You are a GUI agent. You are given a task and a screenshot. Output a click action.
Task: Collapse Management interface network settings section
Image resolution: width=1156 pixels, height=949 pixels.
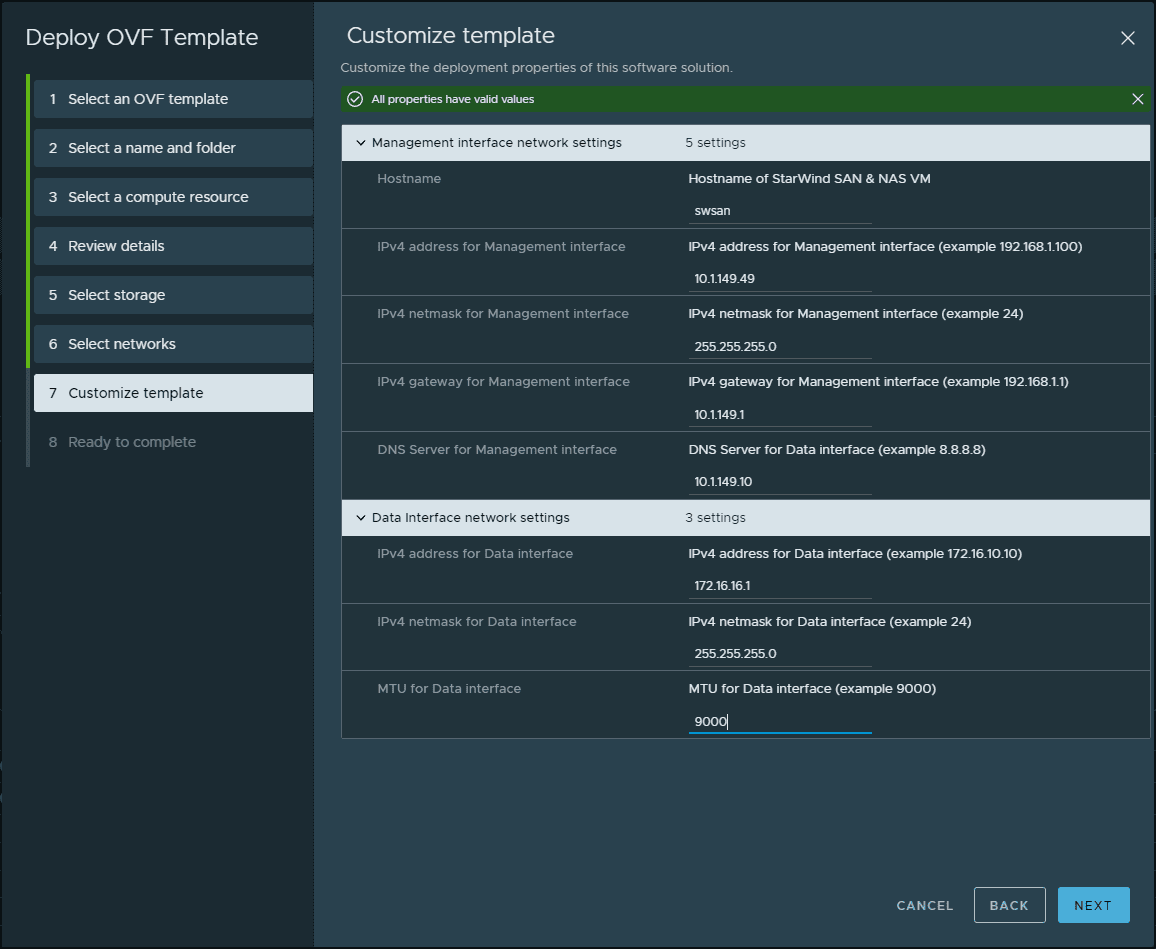[x=361, y=143]
